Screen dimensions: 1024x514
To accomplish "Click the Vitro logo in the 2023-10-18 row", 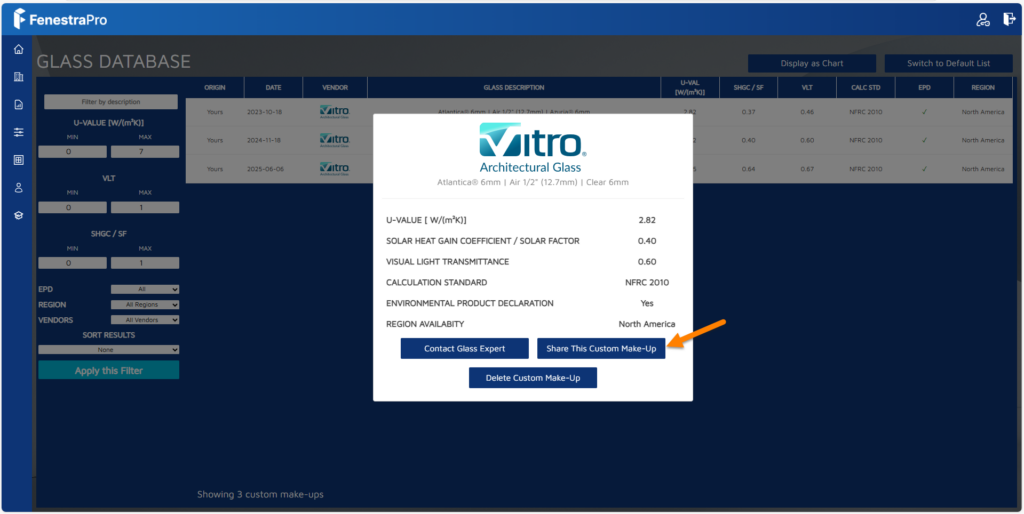I will pyautogui.click(x=334, y=112).
